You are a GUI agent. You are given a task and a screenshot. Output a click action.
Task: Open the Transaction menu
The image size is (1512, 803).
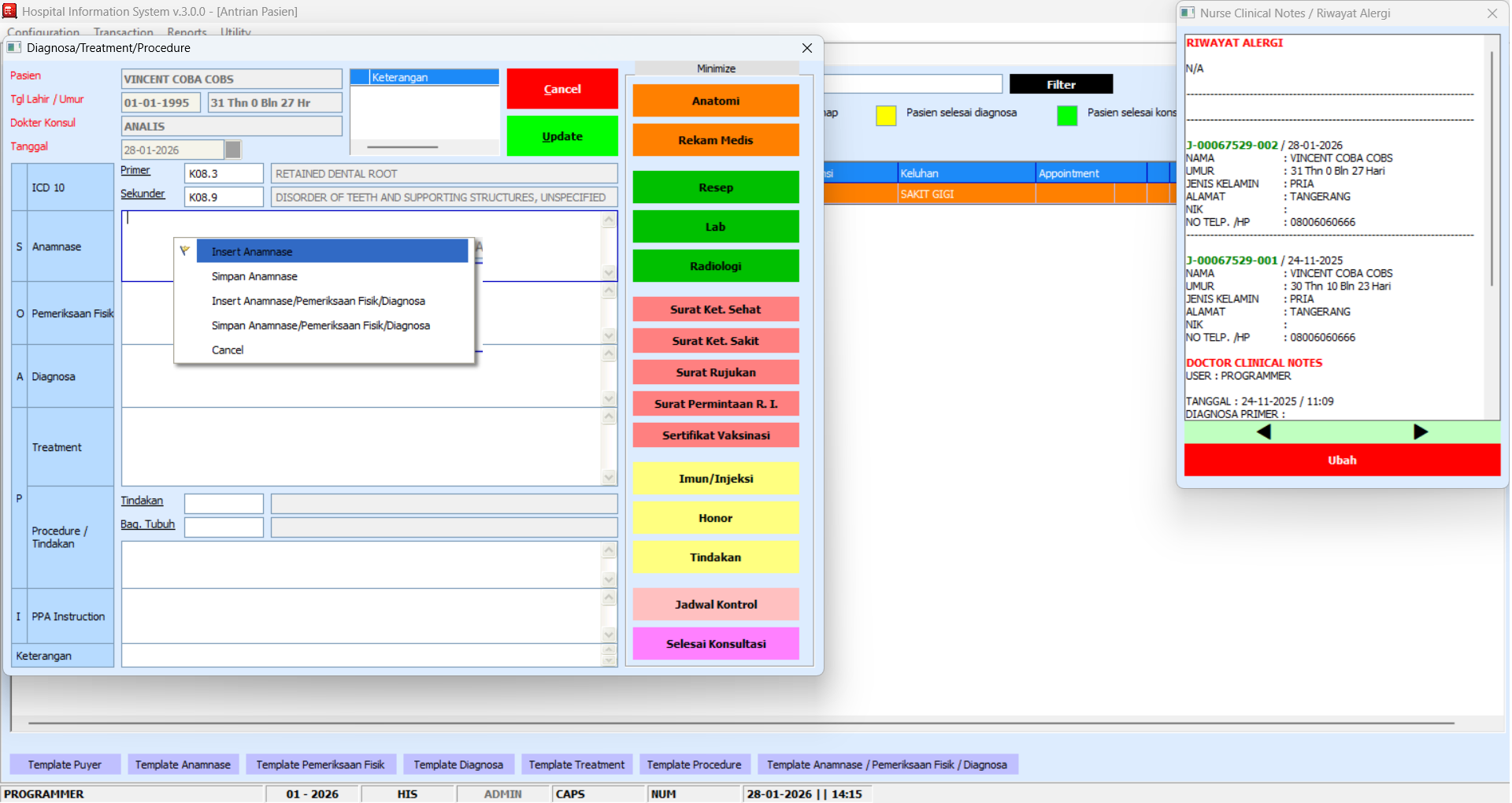point(123,32)
